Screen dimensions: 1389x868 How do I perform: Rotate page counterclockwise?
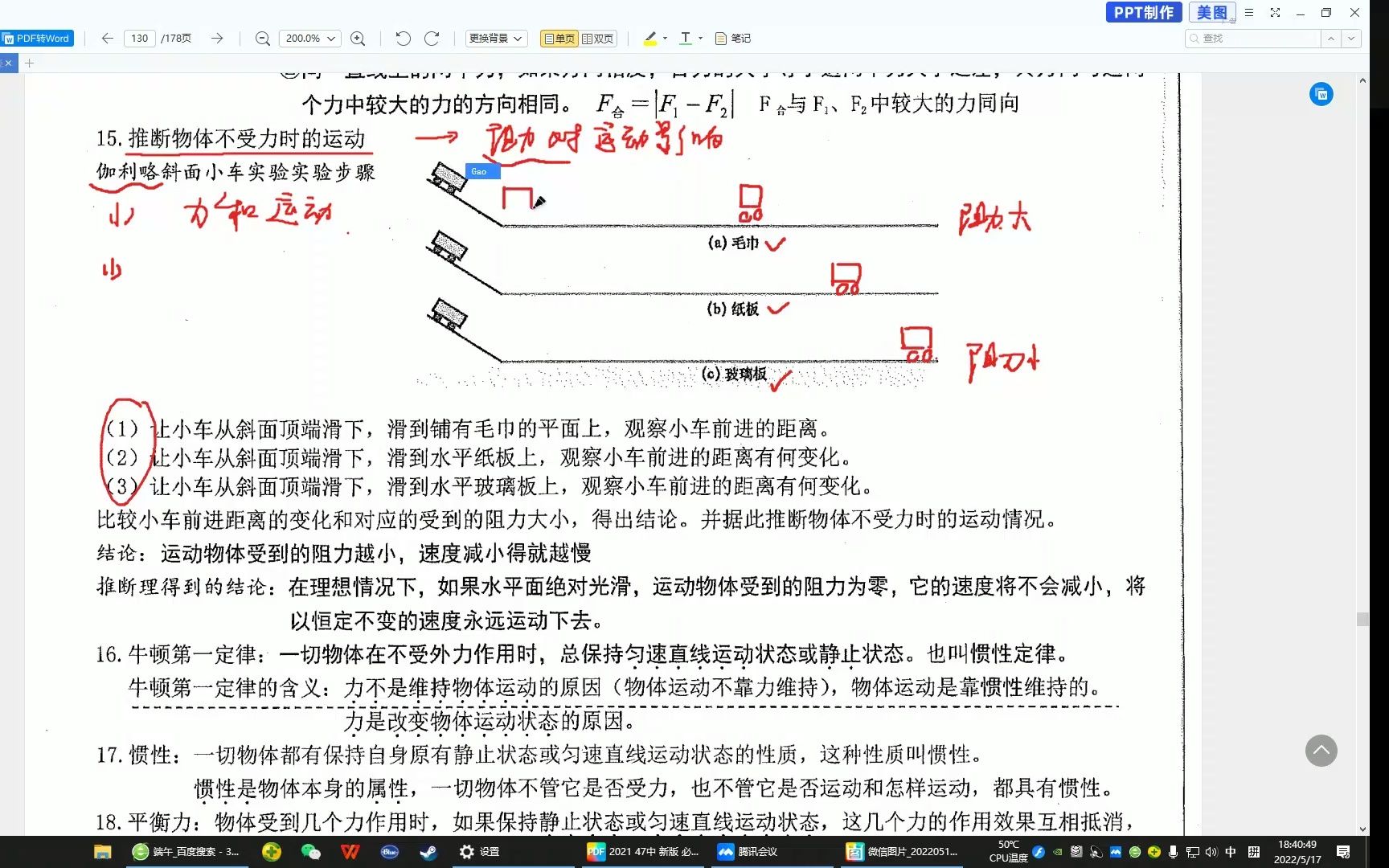pyautogui.click(x=404, y=39)
